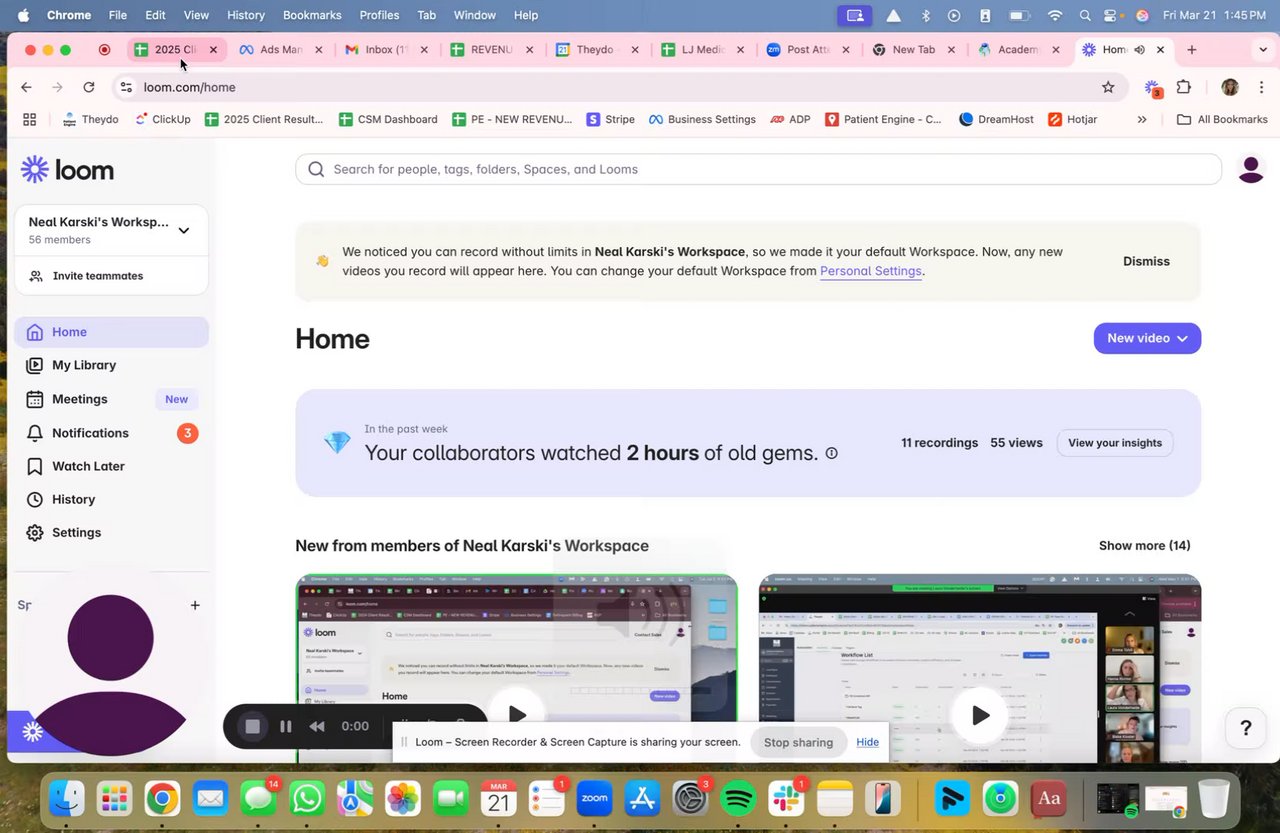Open the Chrome Bookmarks menu
The height and width of the screenshot is (833, 1280).
point(312,15)
